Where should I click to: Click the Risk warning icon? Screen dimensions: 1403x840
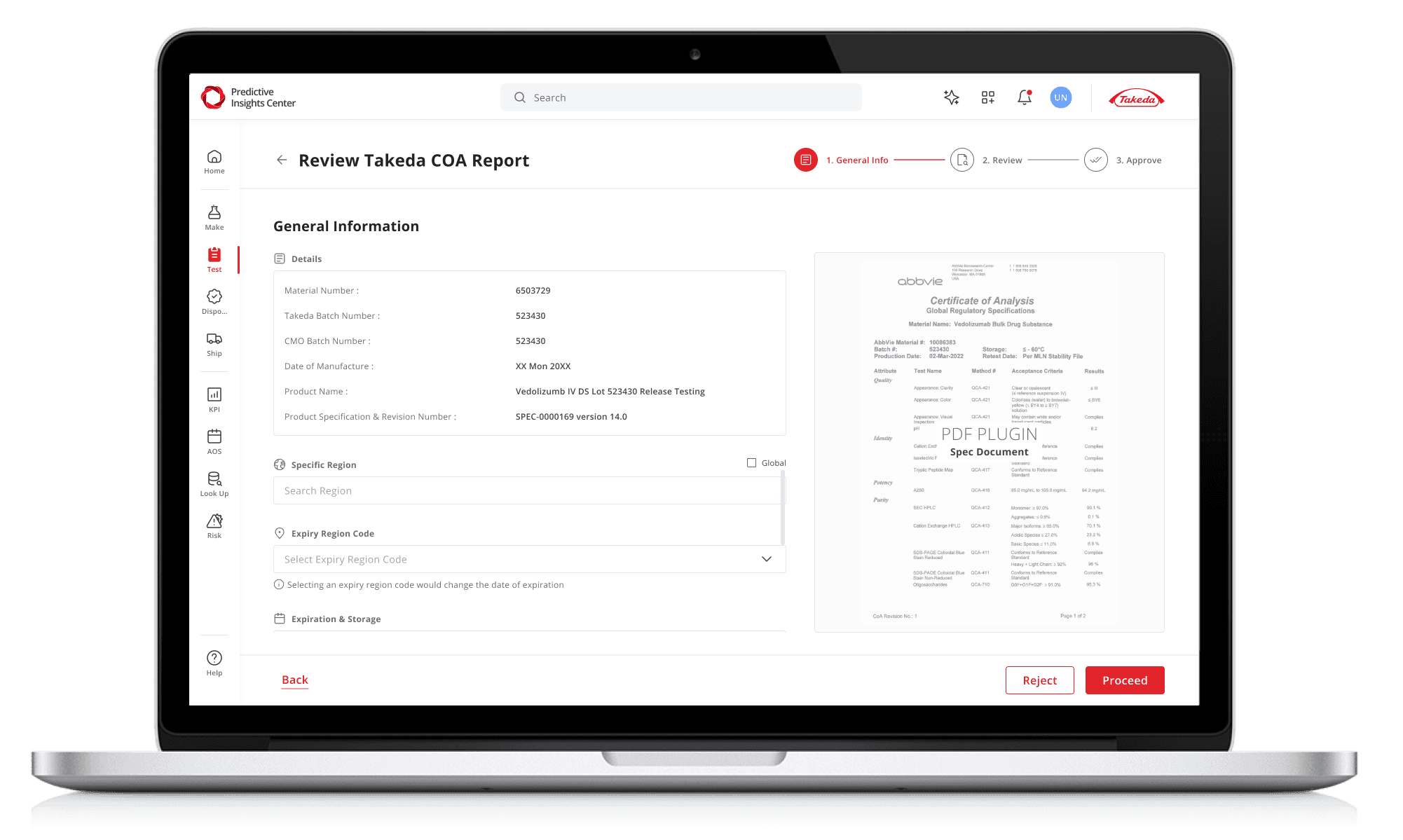pos(214,525)
